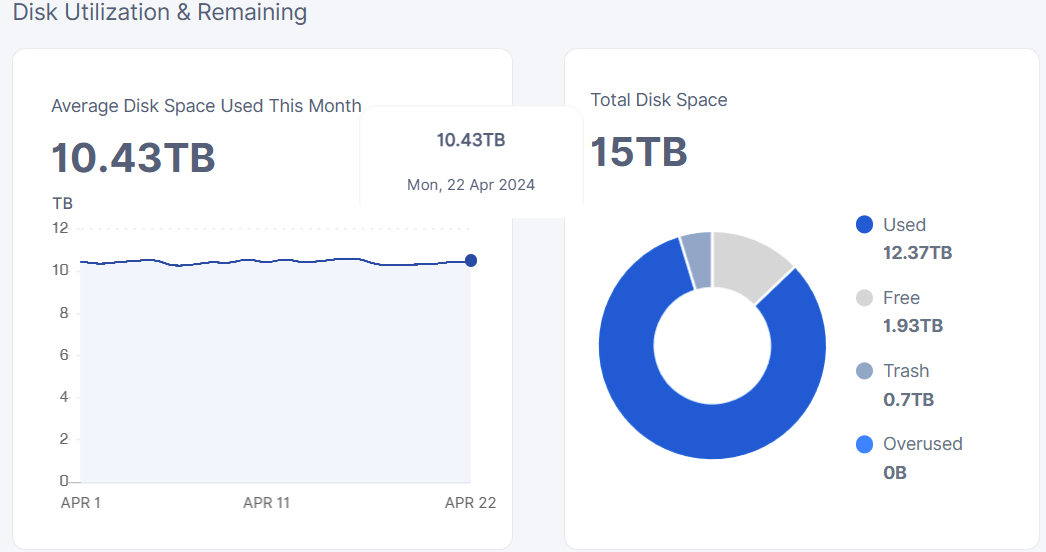Click the 'Disk Utilization & Remaining' heading
This screenshot has height=552, width=1046.
[160, 13]
